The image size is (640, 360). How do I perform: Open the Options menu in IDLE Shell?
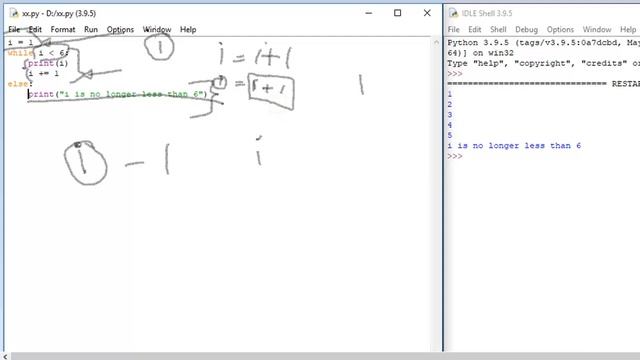pos(560,29)
